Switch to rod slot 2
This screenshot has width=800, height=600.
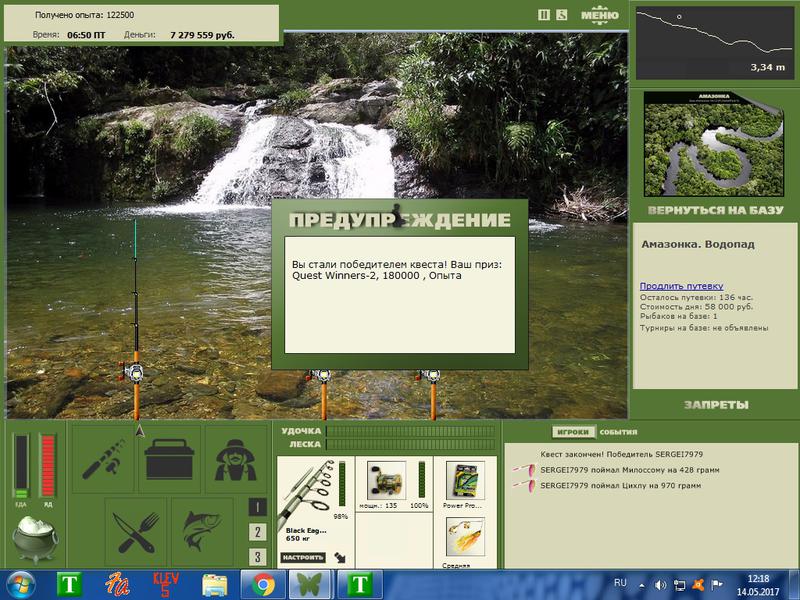tap(258, 532)
